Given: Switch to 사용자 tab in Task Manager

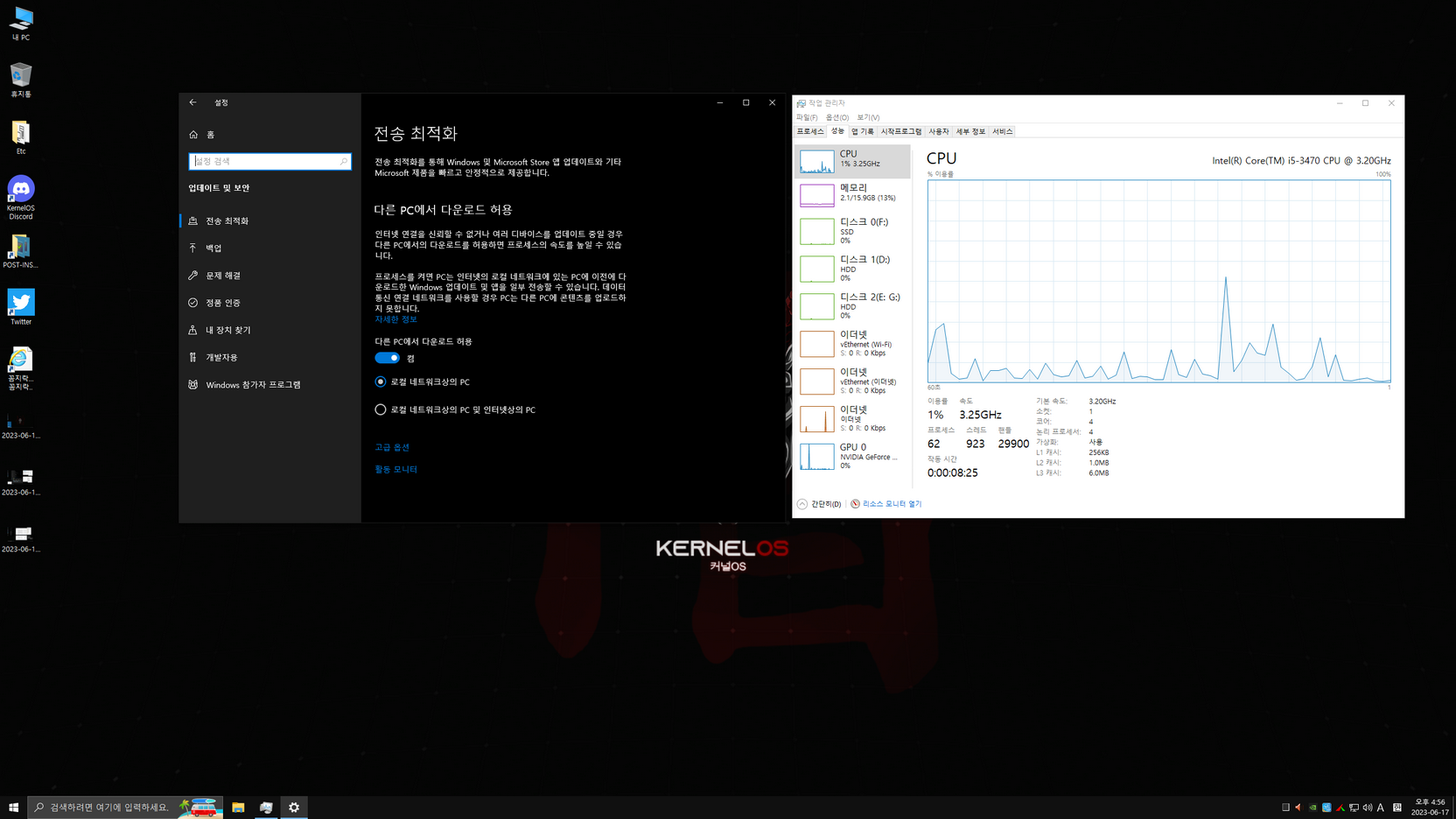Looking at the screenshot, I should coord(939,131).
